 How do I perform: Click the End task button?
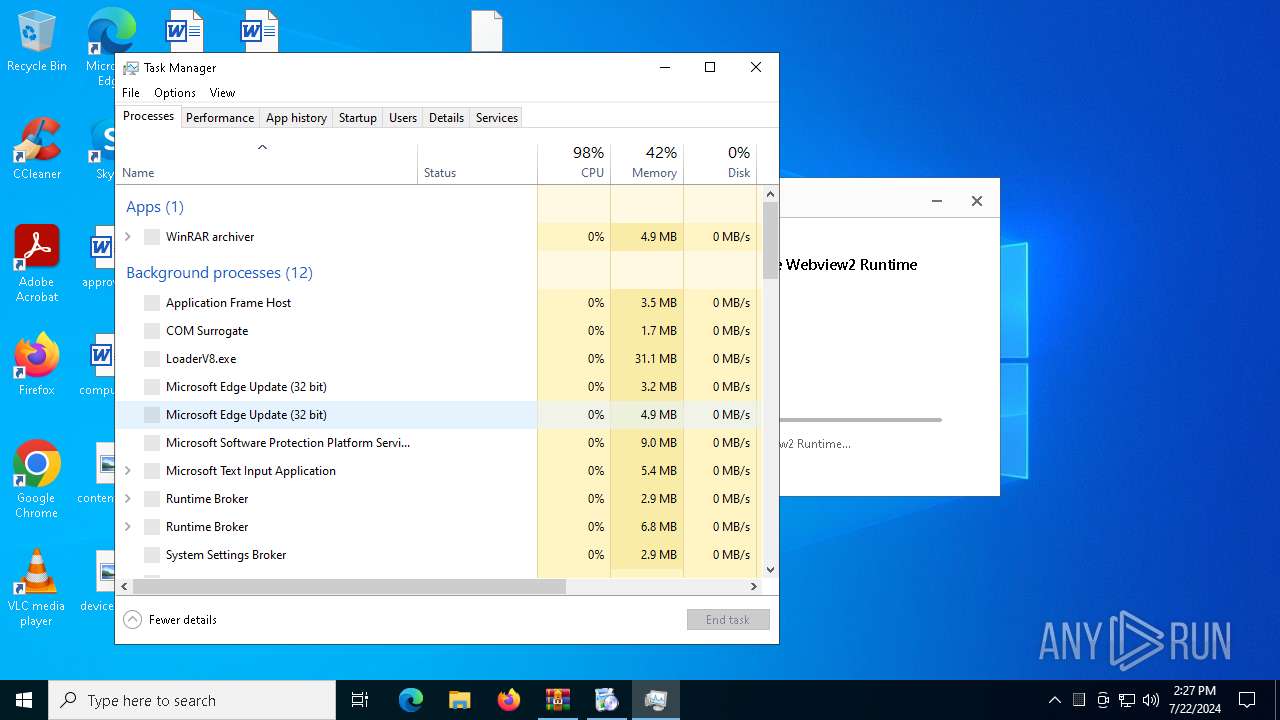728,620
